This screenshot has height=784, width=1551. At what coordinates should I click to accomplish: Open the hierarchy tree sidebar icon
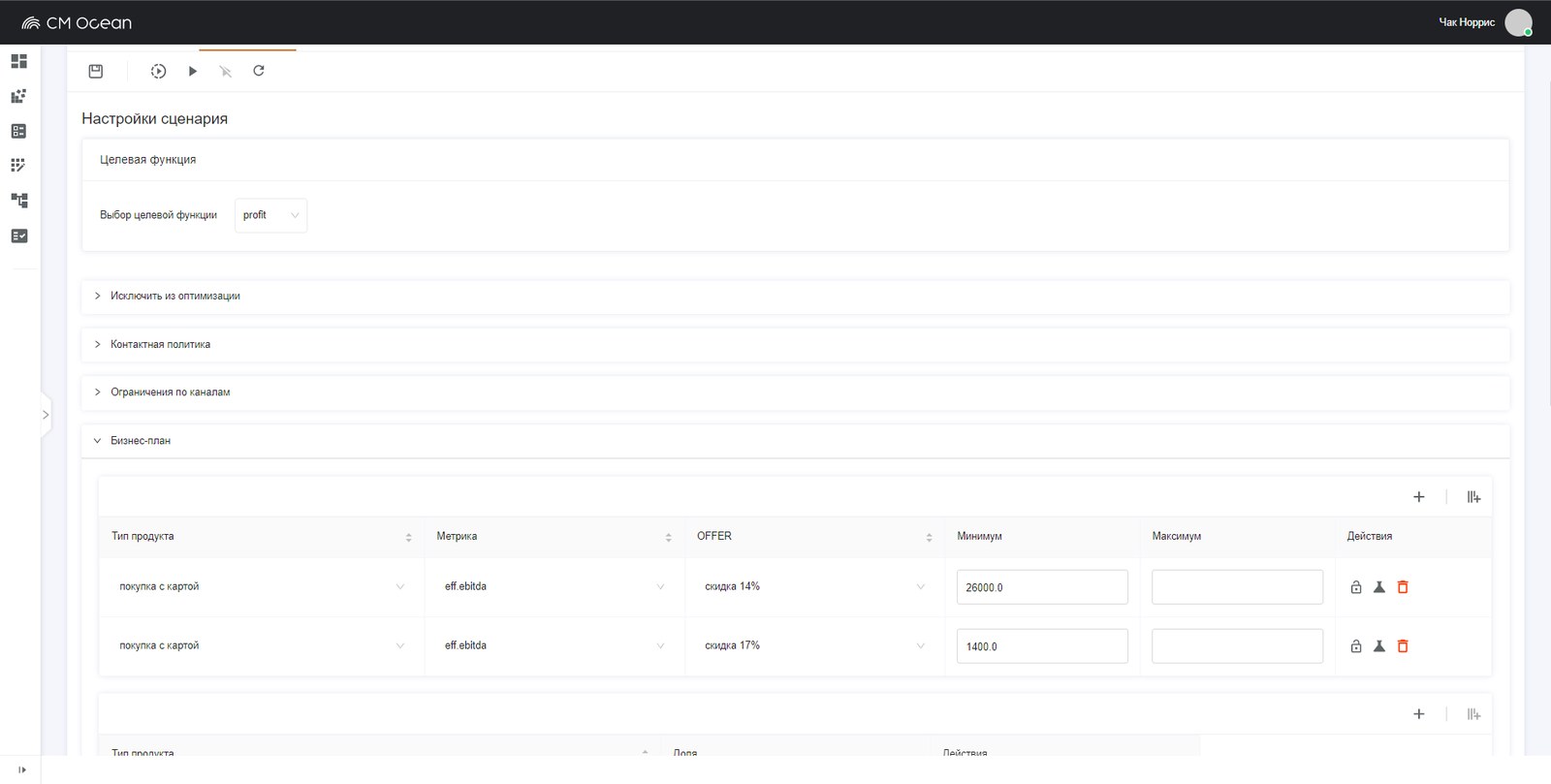click(18, 201)
